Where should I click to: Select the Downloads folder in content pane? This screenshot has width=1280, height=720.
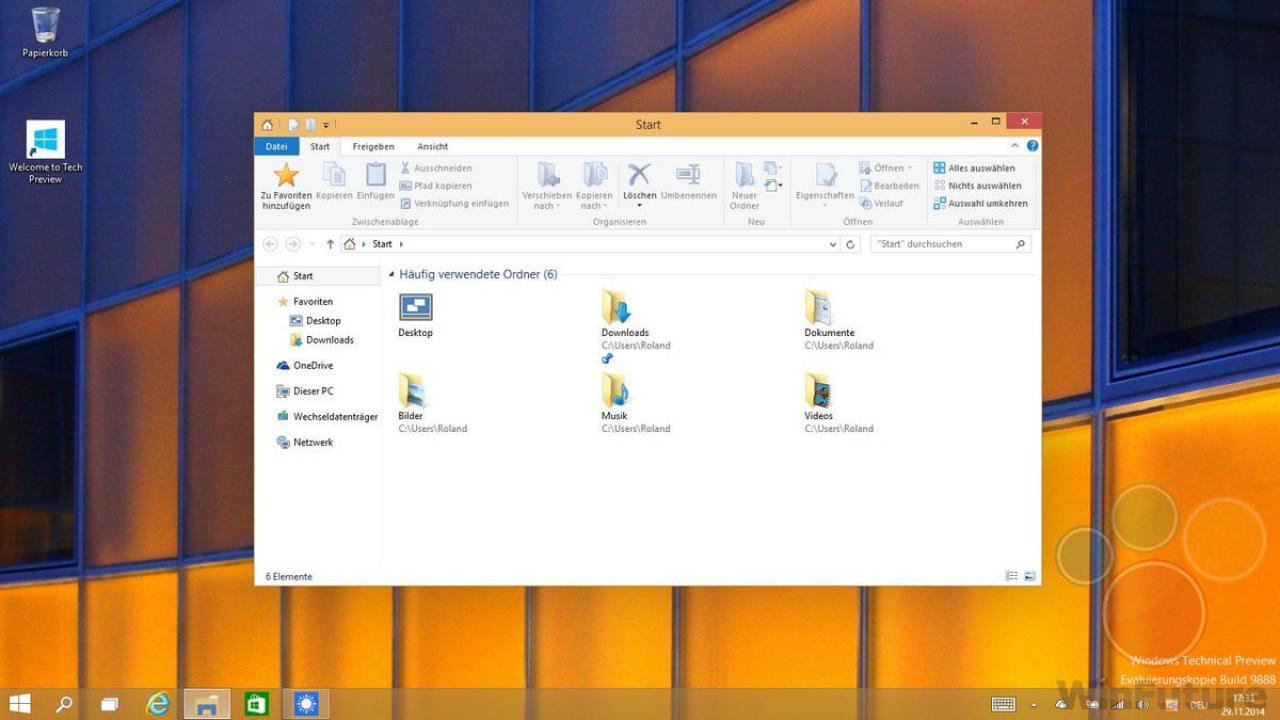(616, 307)
